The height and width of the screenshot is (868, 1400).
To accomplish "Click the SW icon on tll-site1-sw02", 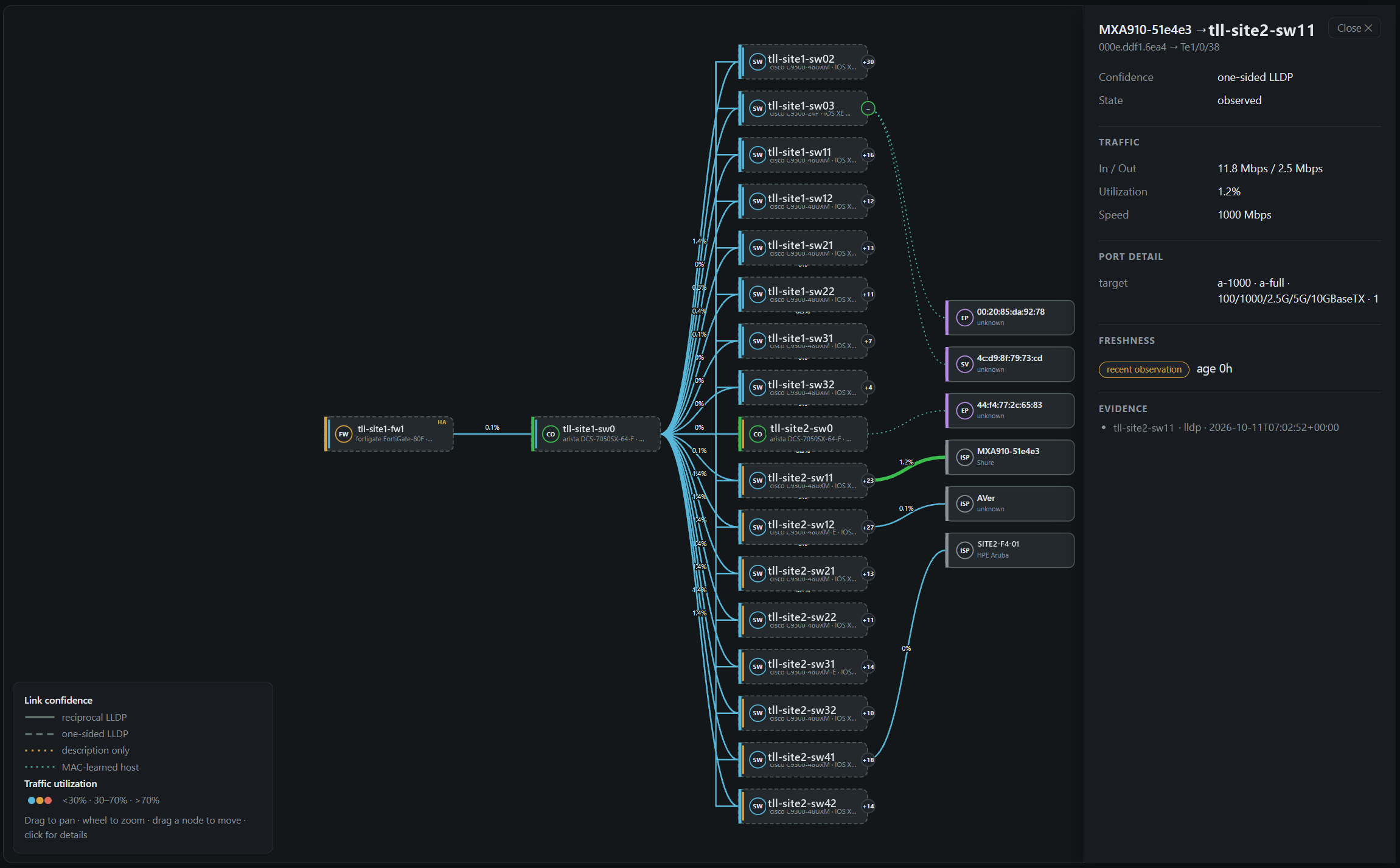I will tap(757, 61).
